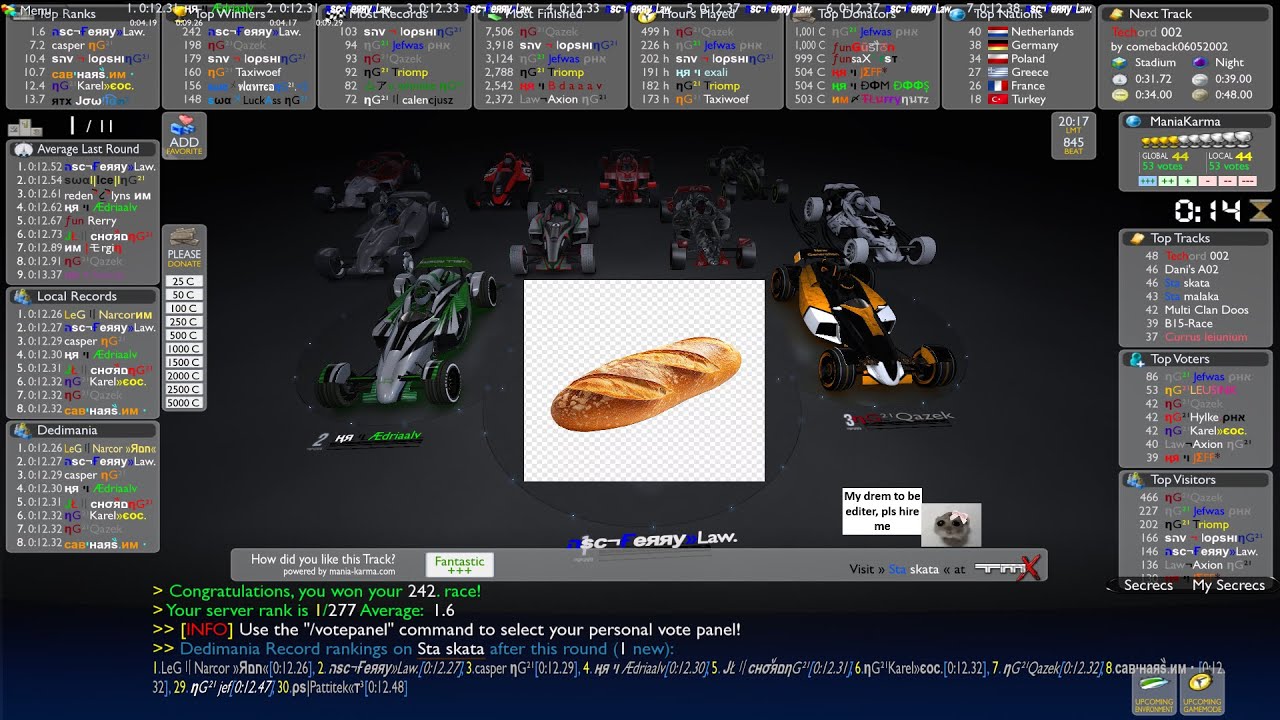Click the Greece flag in Top Nations
Image resolution: width=1280 pixels, height=720 pixels.
[x=998, y=72]
